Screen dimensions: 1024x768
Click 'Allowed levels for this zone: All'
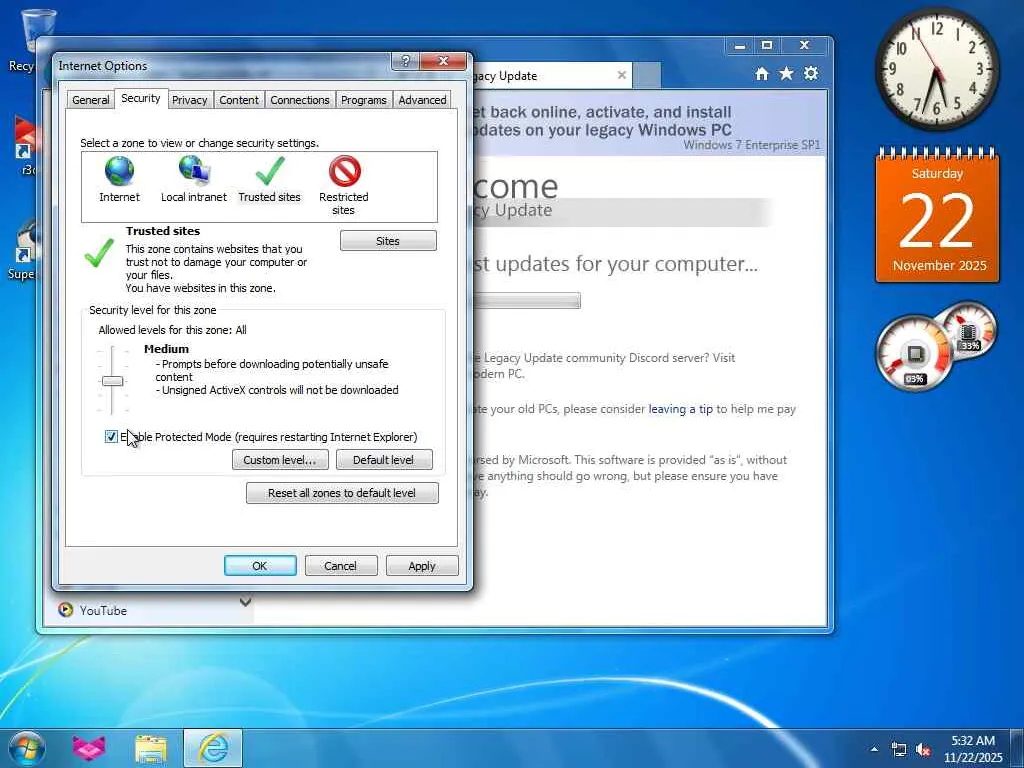(x=172, y=330)
